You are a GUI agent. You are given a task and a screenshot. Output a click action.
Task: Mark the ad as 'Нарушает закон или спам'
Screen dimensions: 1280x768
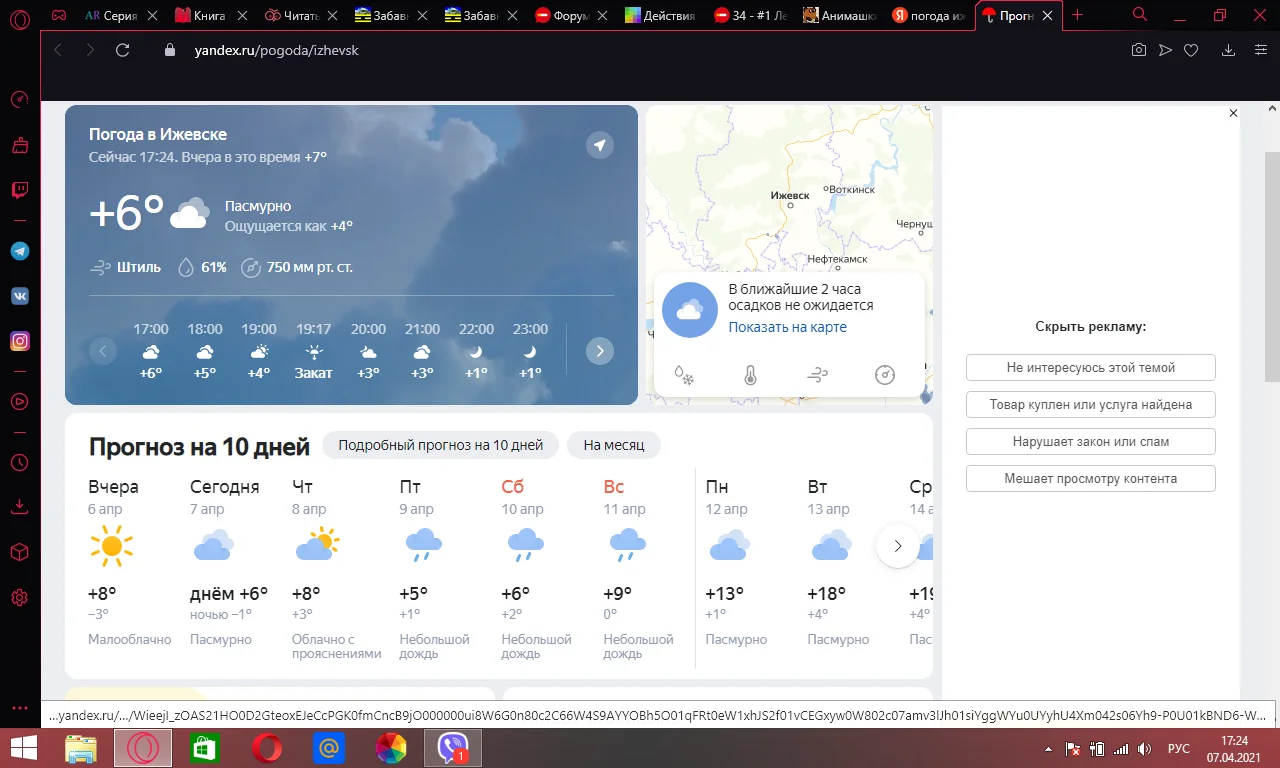tap(1090, 441)
